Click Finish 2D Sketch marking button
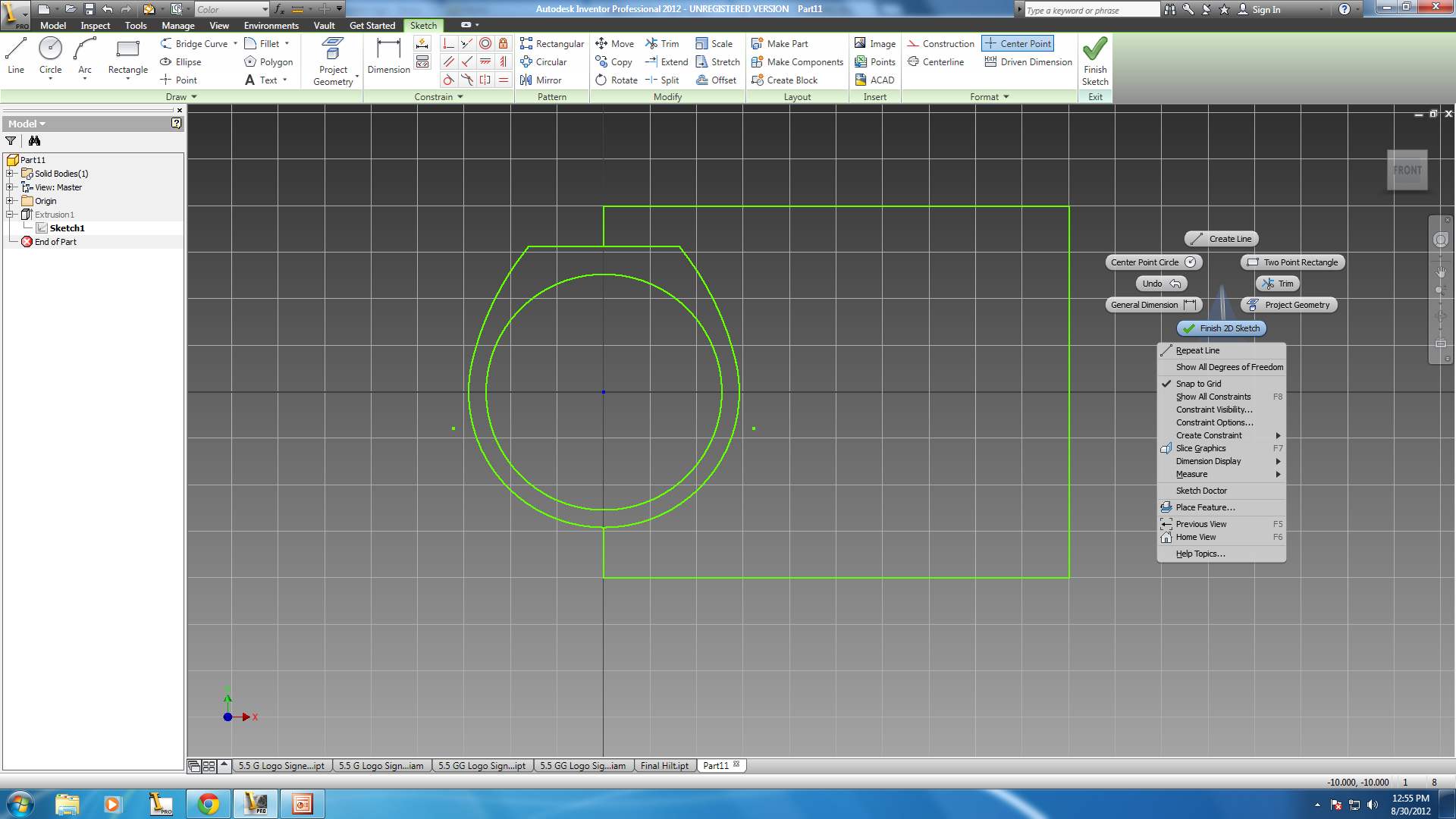This screenshot has width=1456, height=819. [x=1222, y=328]
